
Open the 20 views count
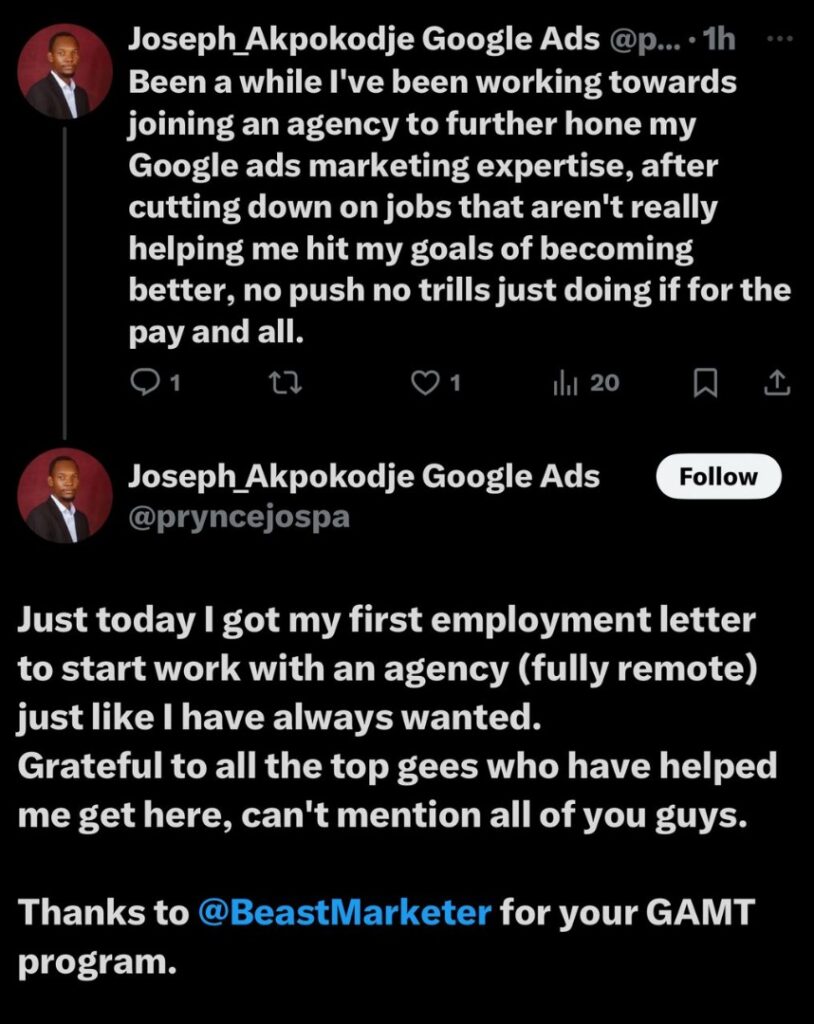pyautogui.click(x=604, y=383)
